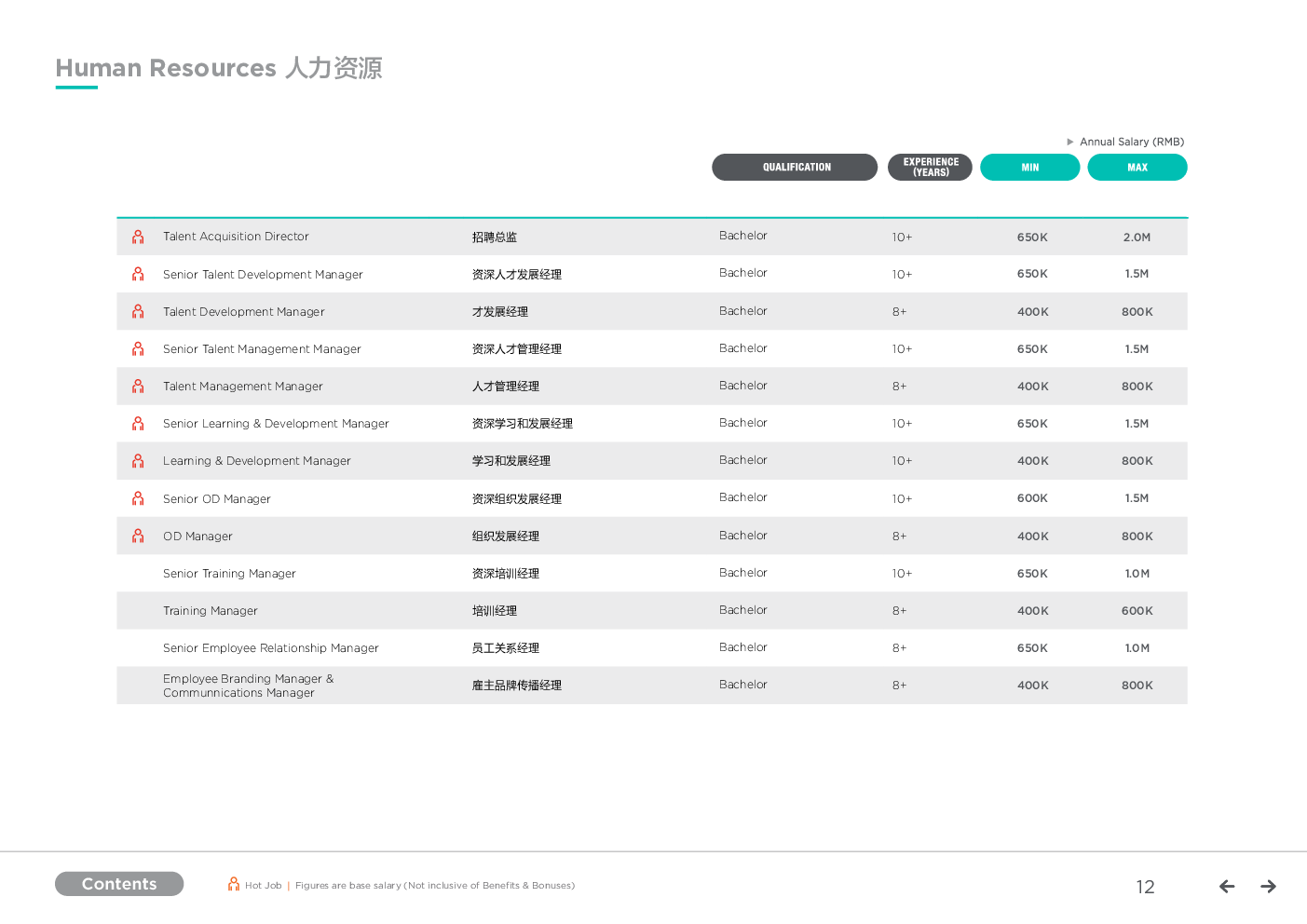Click the EXPERIENCE (YEARS) column header

(930, 168)
